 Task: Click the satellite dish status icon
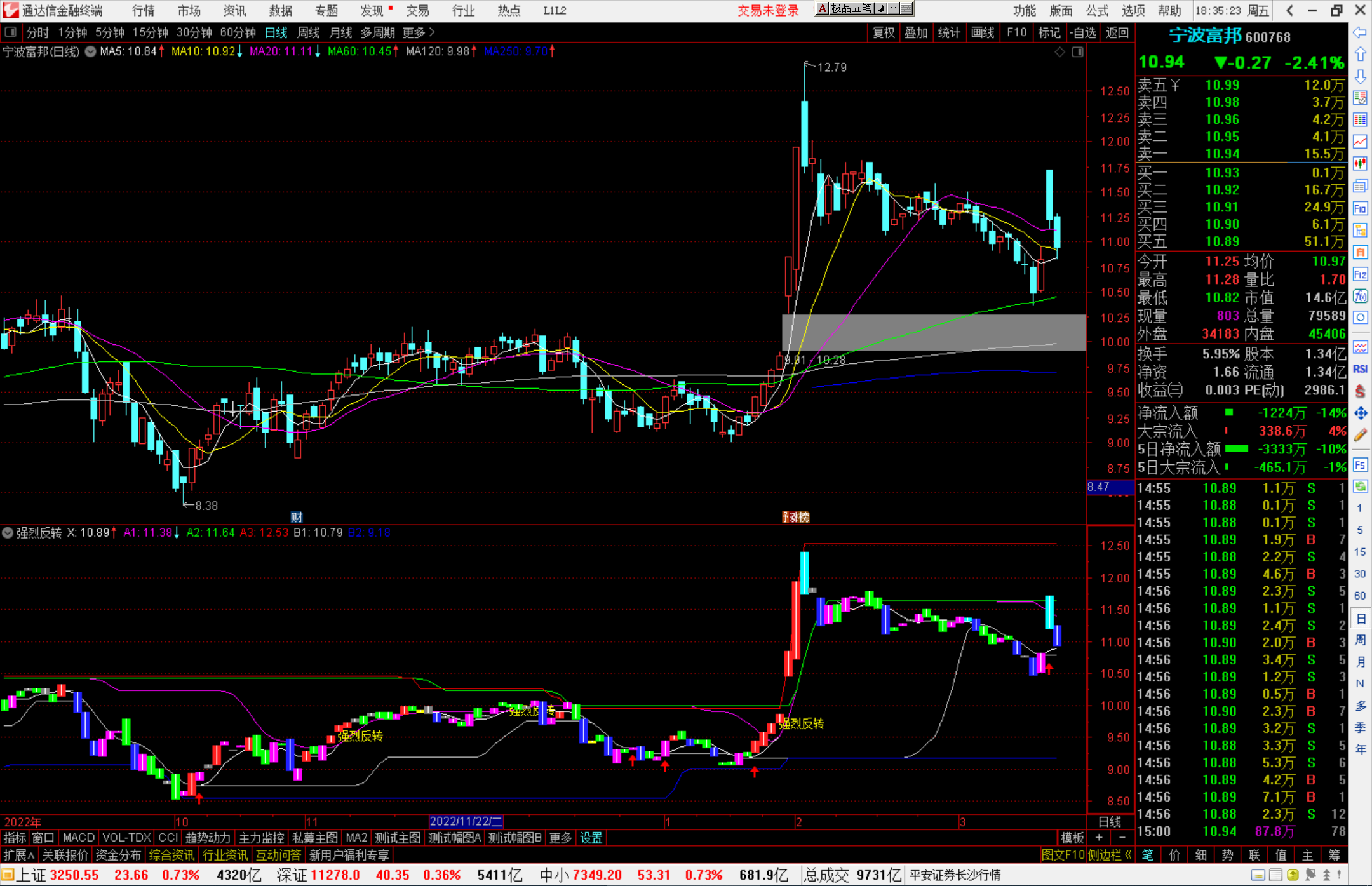[x=1310, y=875]
